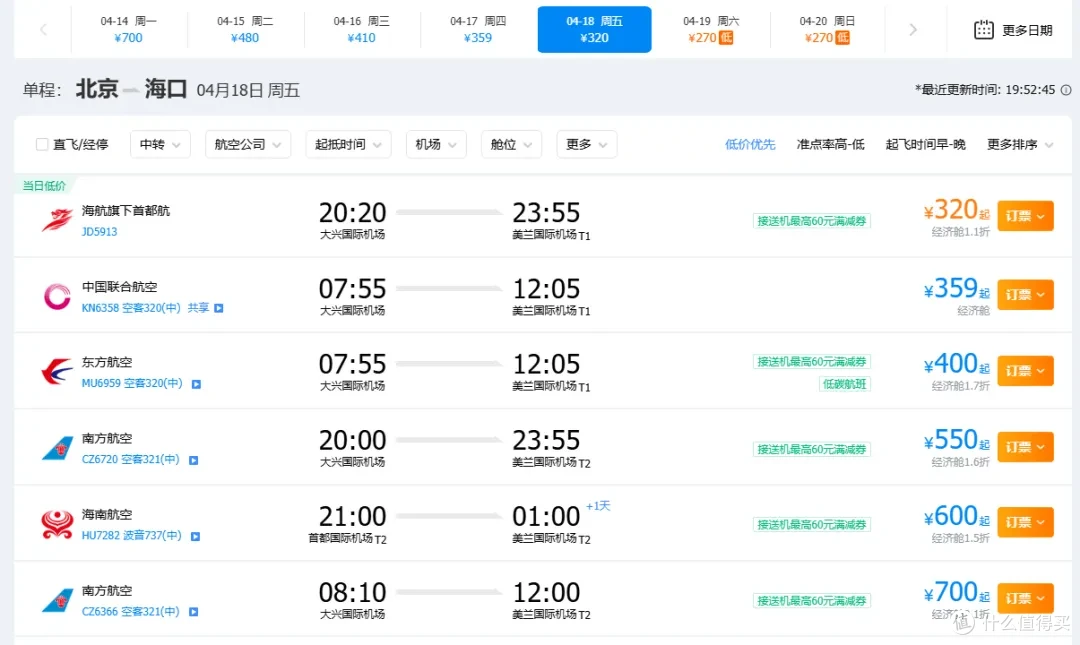The height and width of the screenshot is (645, 1080).
Task: Go to previous dates with left arrow
Action: [43, 30]
